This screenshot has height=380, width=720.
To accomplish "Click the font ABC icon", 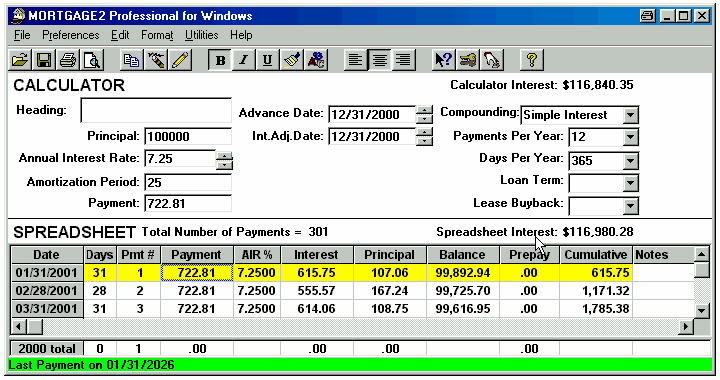I will 316,60.
